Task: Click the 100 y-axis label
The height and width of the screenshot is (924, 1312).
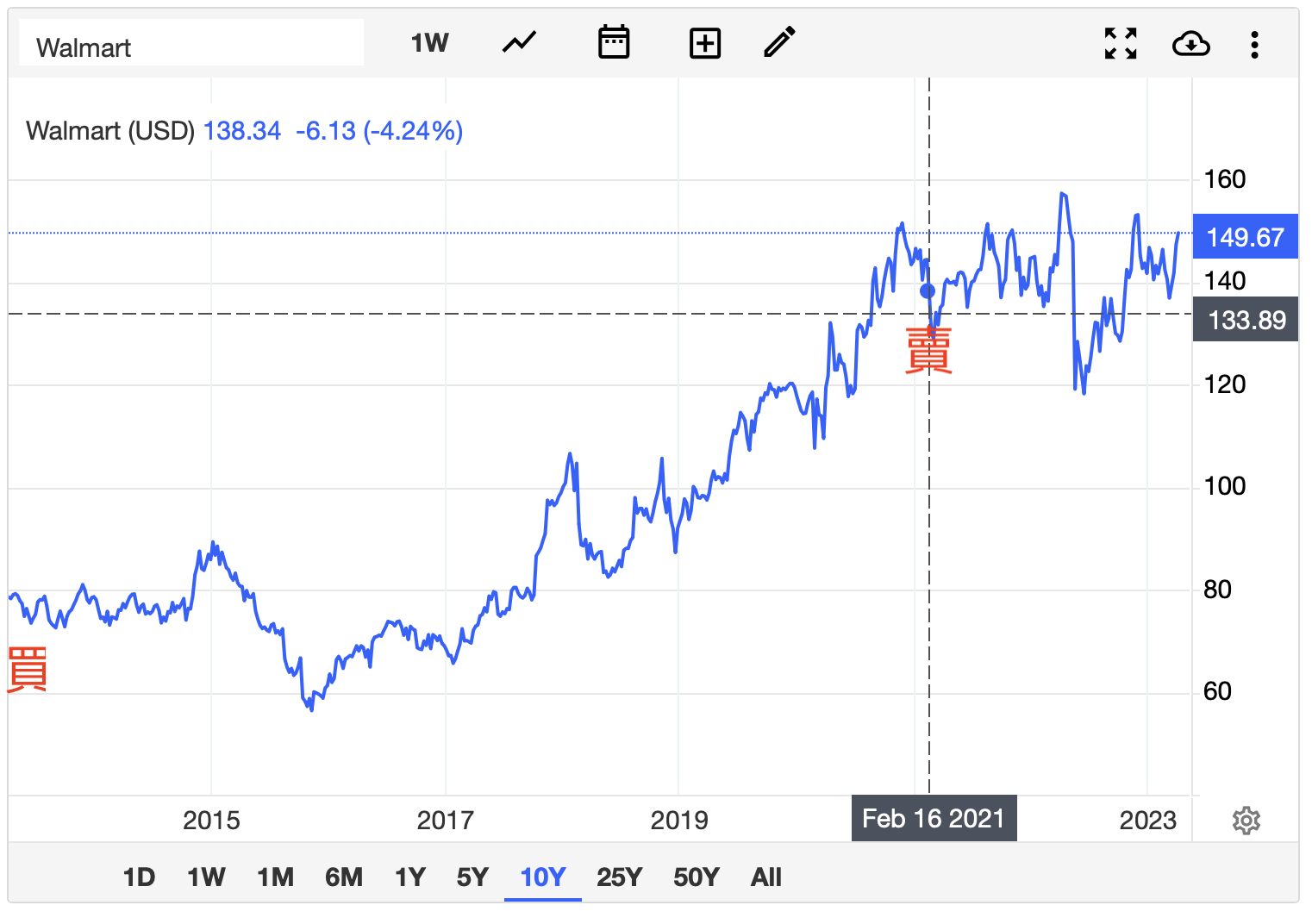Action: click(1225, 486)
